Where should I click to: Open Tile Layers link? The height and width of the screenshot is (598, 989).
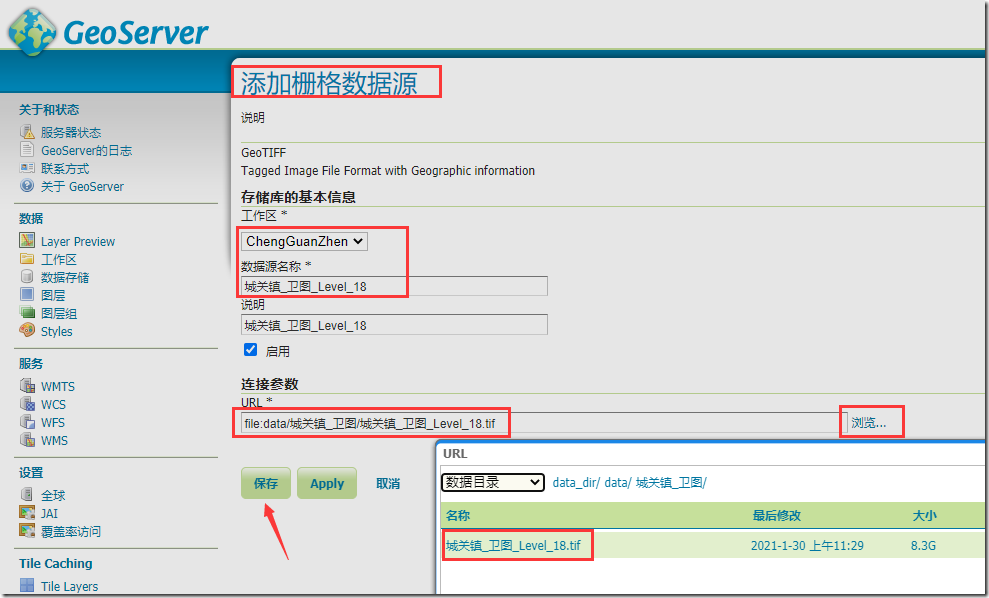(x=69, y=586)
